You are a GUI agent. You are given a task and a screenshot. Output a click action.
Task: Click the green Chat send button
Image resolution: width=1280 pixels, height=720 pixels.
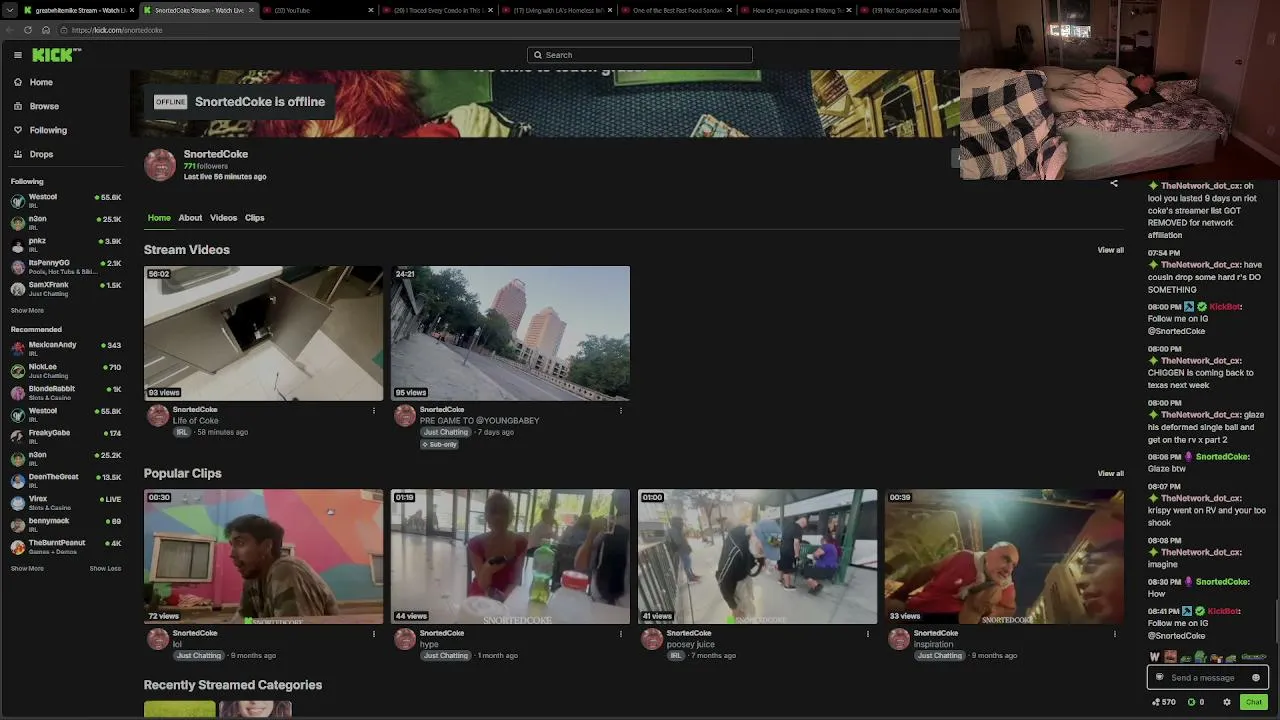(x=1253, y=702)
